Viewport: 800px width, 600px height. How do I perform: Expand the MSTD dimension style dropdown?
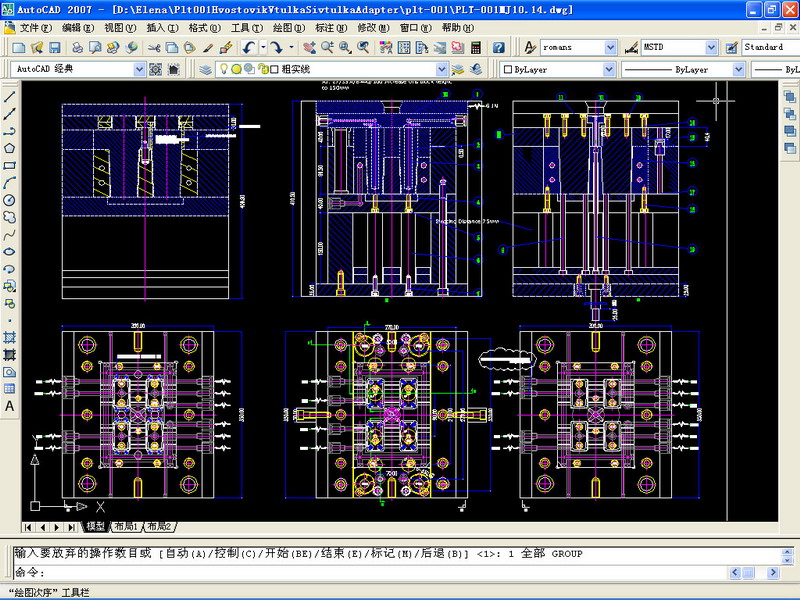pyautogui.click(x=712, y=47)
